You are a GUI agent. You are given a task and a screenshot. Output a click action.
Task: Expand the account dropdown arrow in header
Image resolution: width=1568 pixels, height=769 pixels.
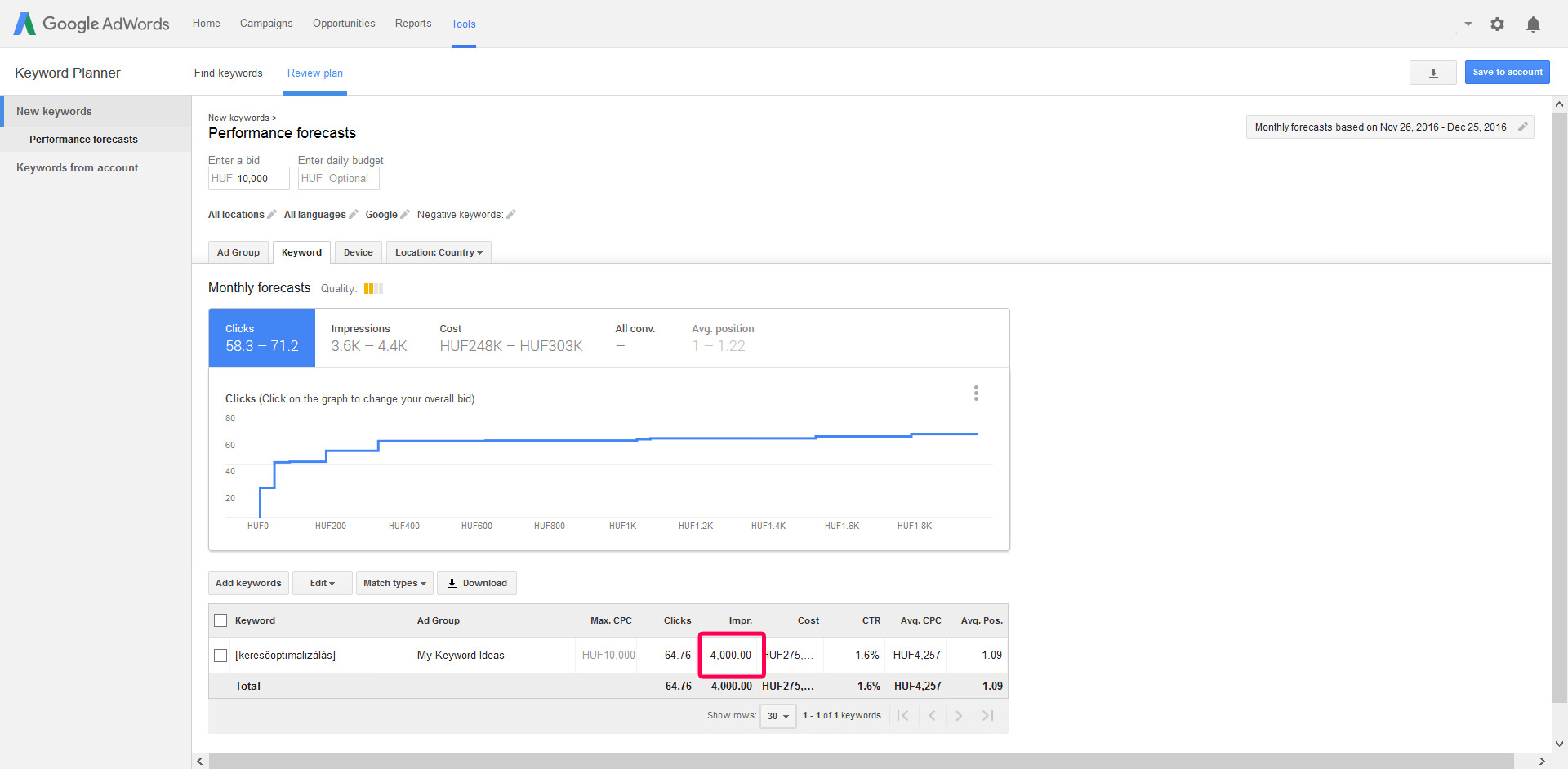(1468, 24)
